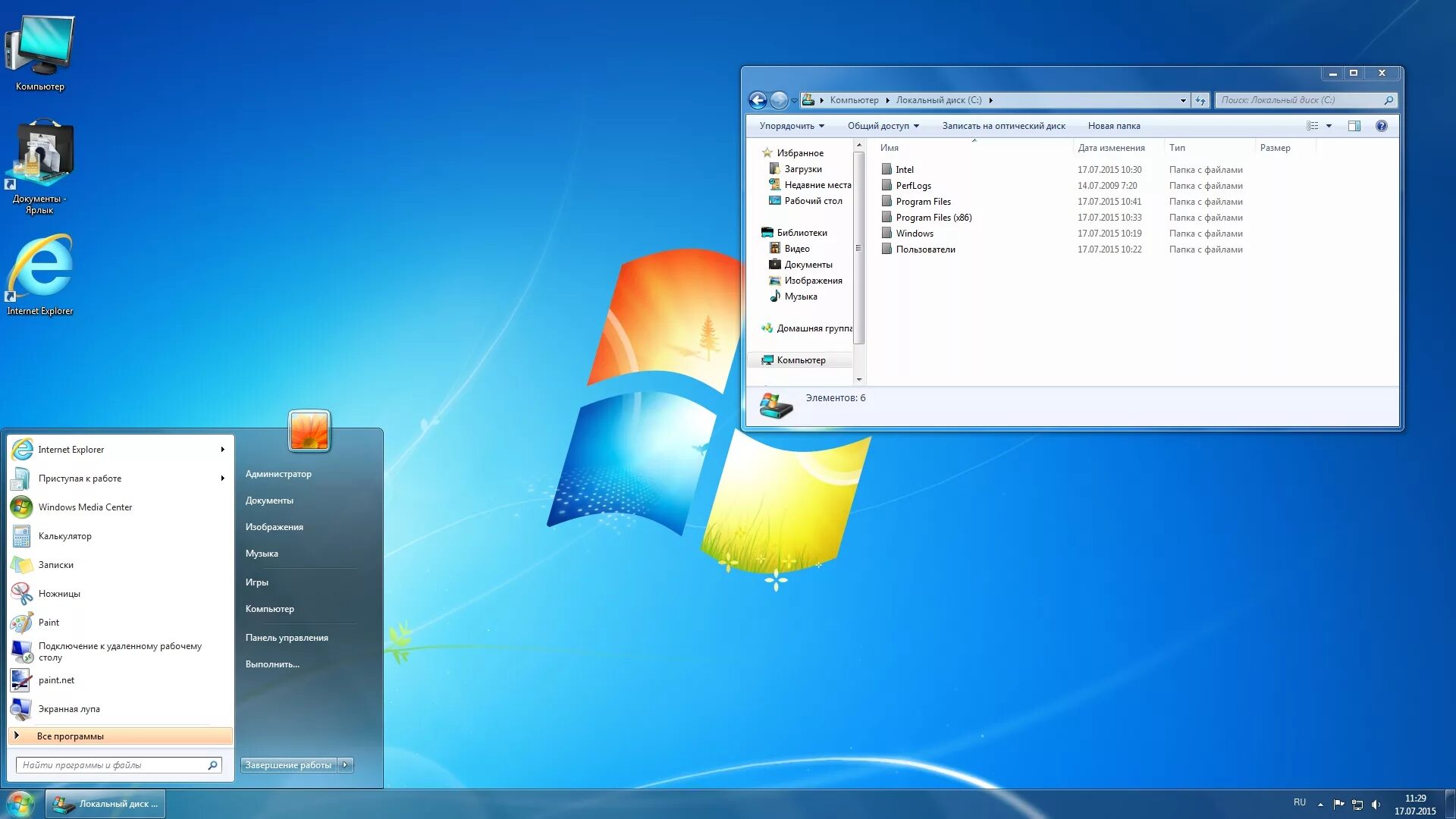This screenshot has height=819, width=1456.
Task: Click the Explorer back arrow button
Action: pos(758,100)
